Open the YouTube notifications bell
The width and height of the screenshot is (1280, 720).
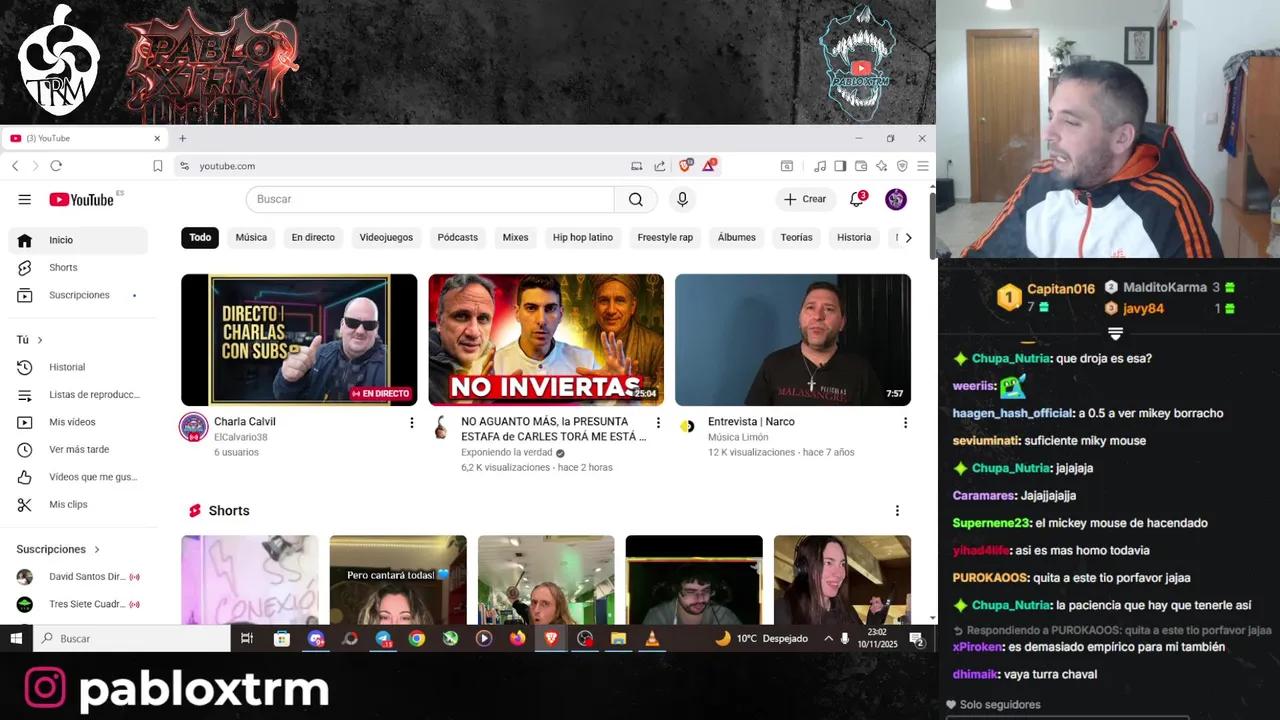(x=856, y=199)
